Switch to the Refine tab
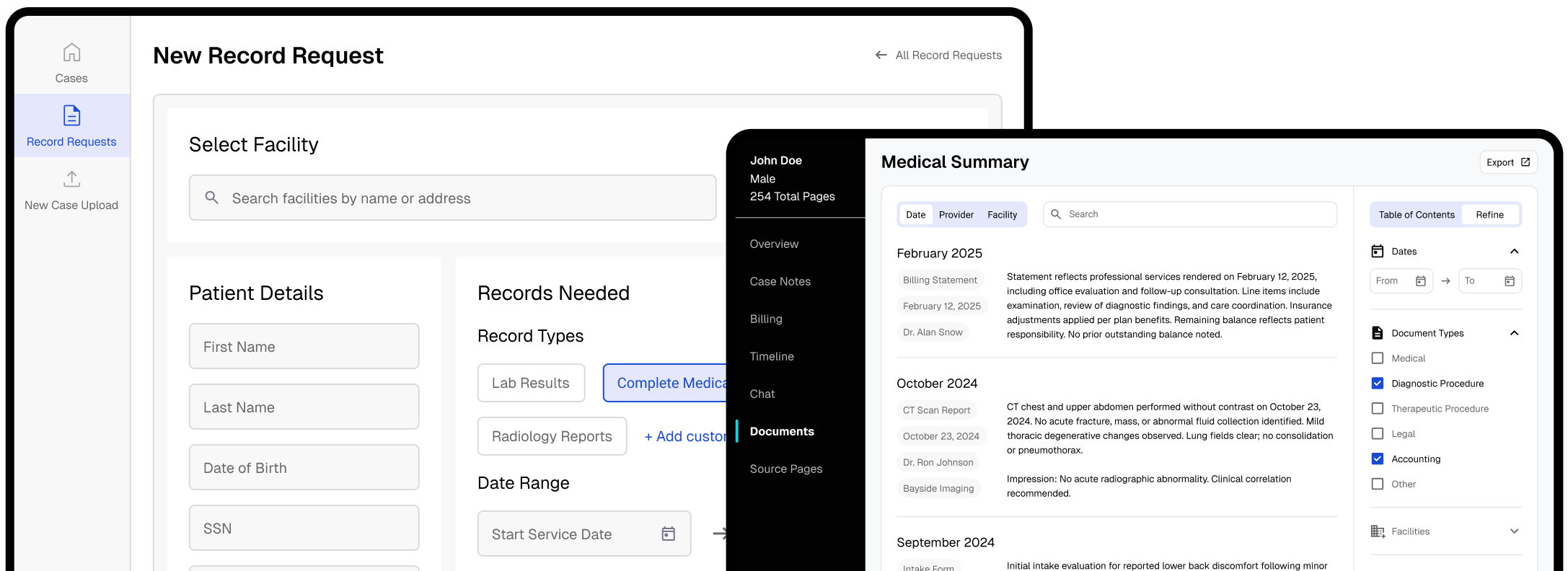 1490,214
